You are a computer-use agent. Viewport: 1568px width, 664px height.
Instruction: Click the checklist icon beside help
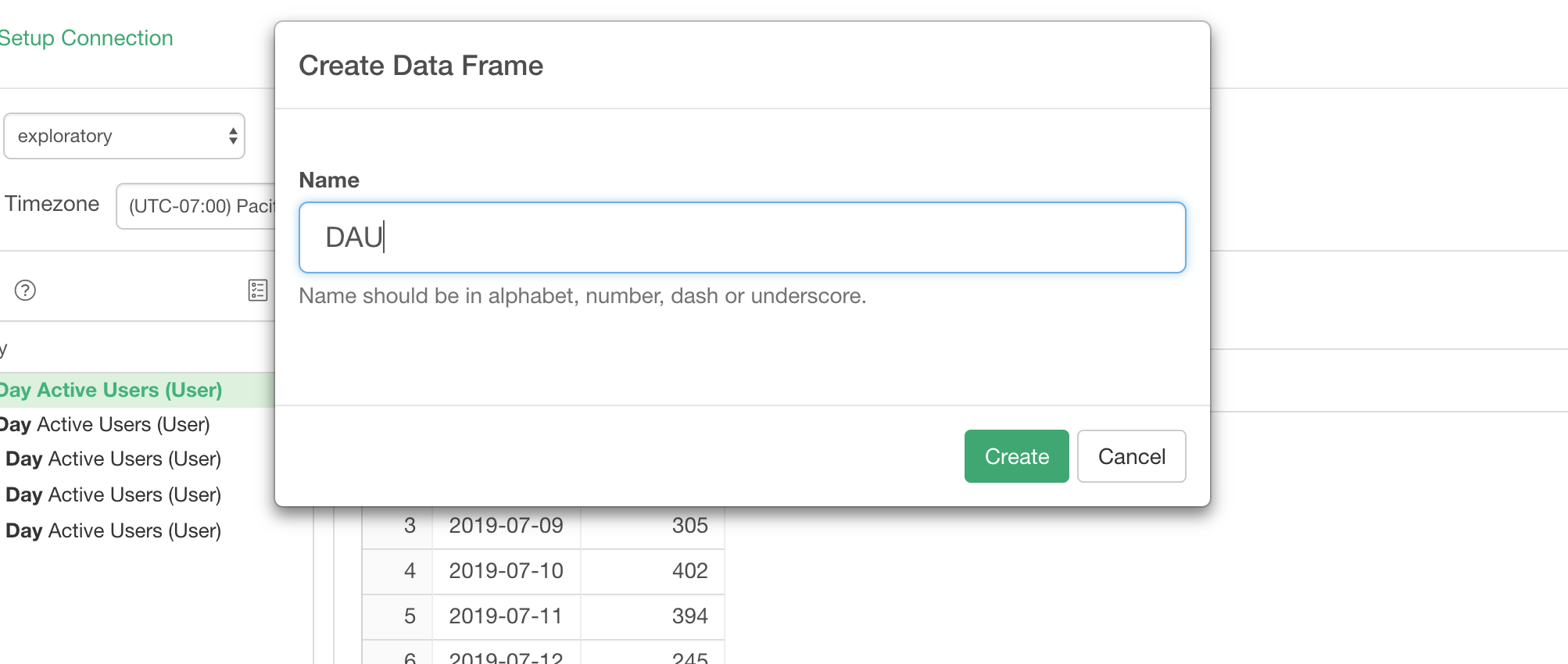pos(258,291)
